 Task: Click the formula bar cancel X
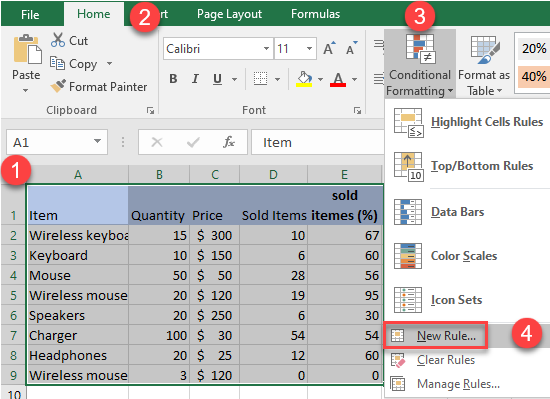(157, 142)
